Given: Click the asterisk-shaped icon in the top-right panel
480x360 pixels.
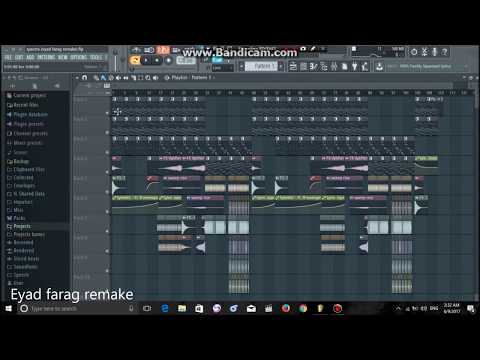Looking at the screenshot, I should (x=424, y=52).
